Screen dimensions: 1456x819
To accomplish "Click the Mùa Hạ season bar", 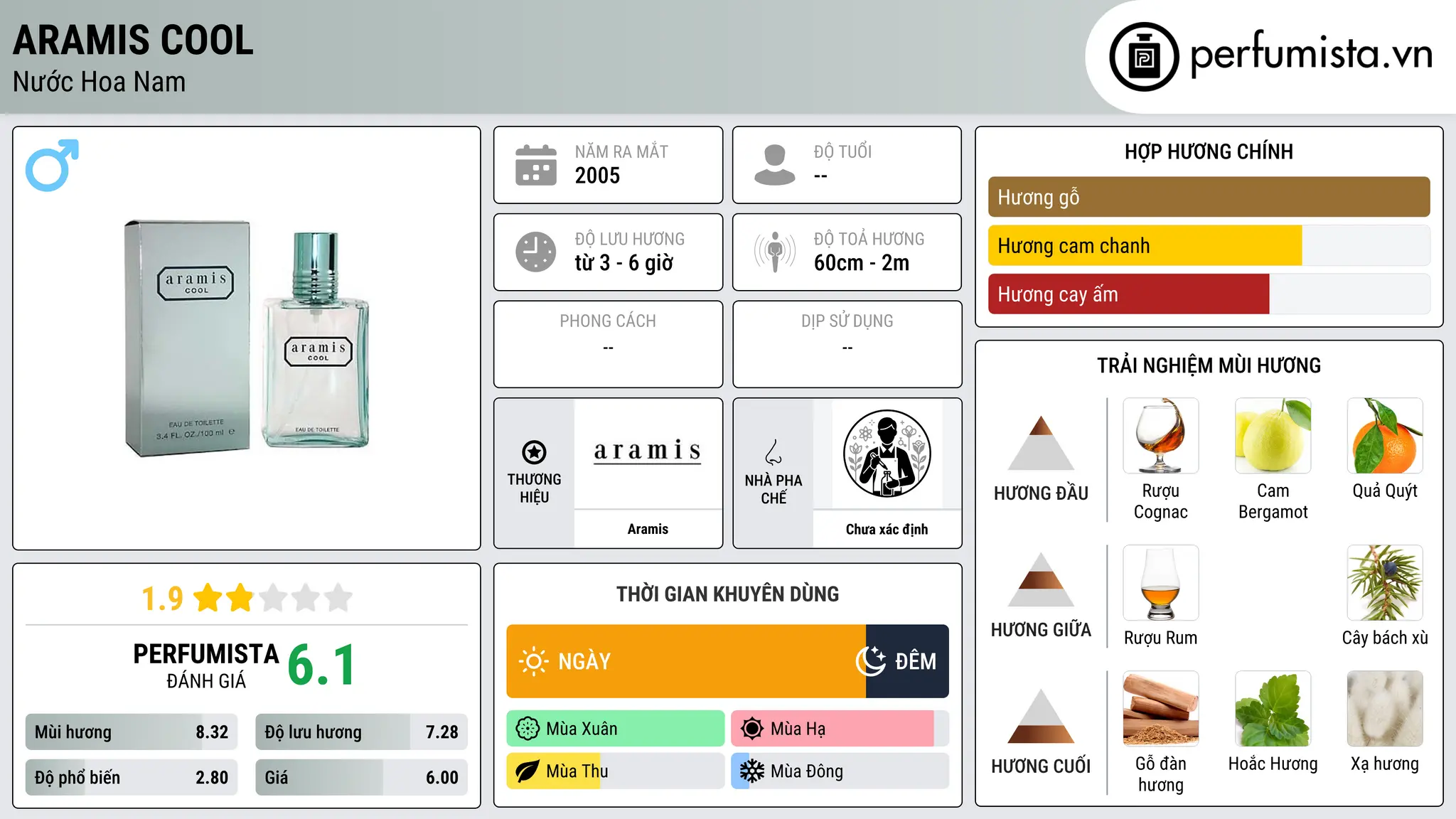I will point(840,729).
